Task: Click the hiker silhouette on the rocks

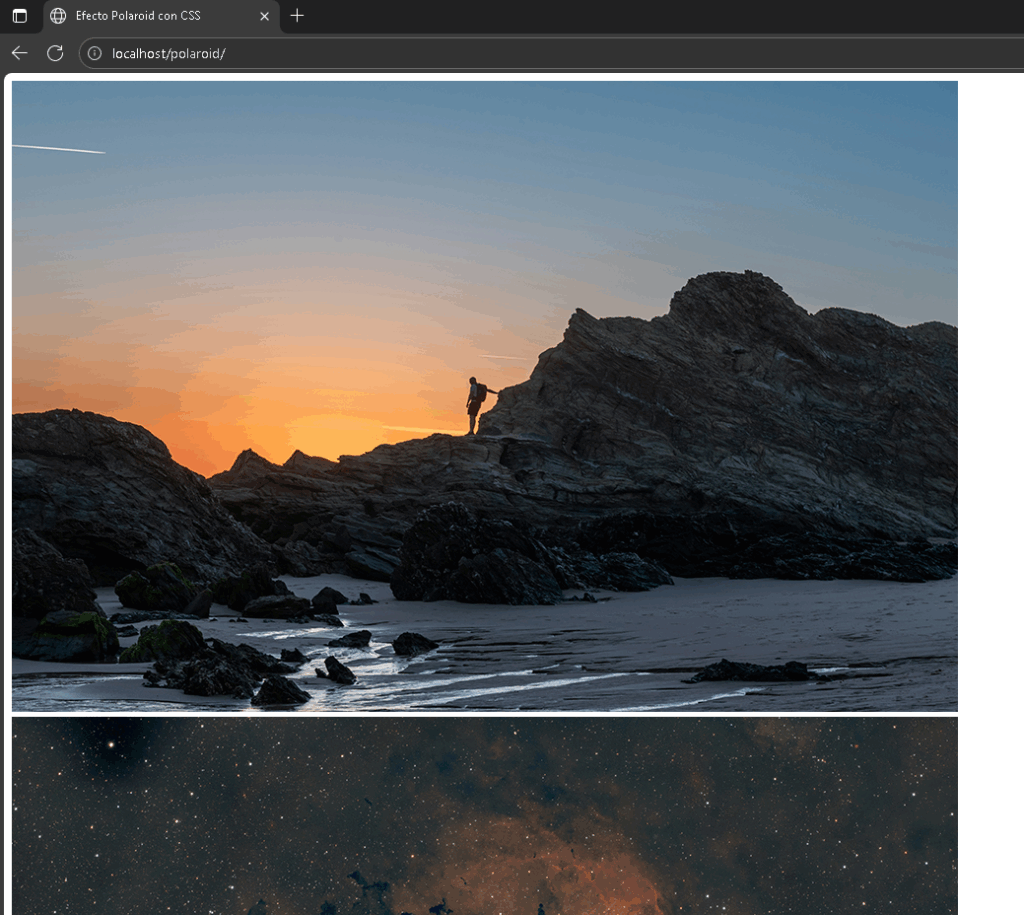Action: pos(476,403)
